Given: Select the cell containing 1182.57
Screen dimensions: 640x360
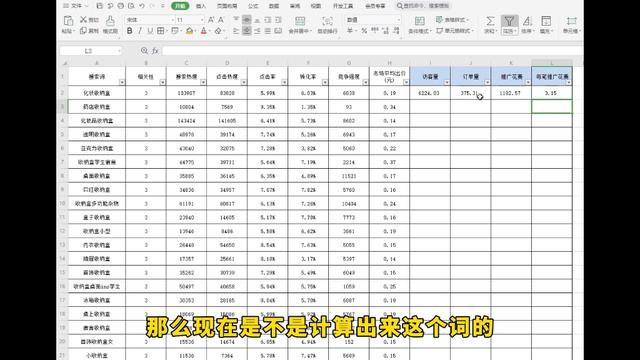Looking at the screenshot, I should 511,93.
